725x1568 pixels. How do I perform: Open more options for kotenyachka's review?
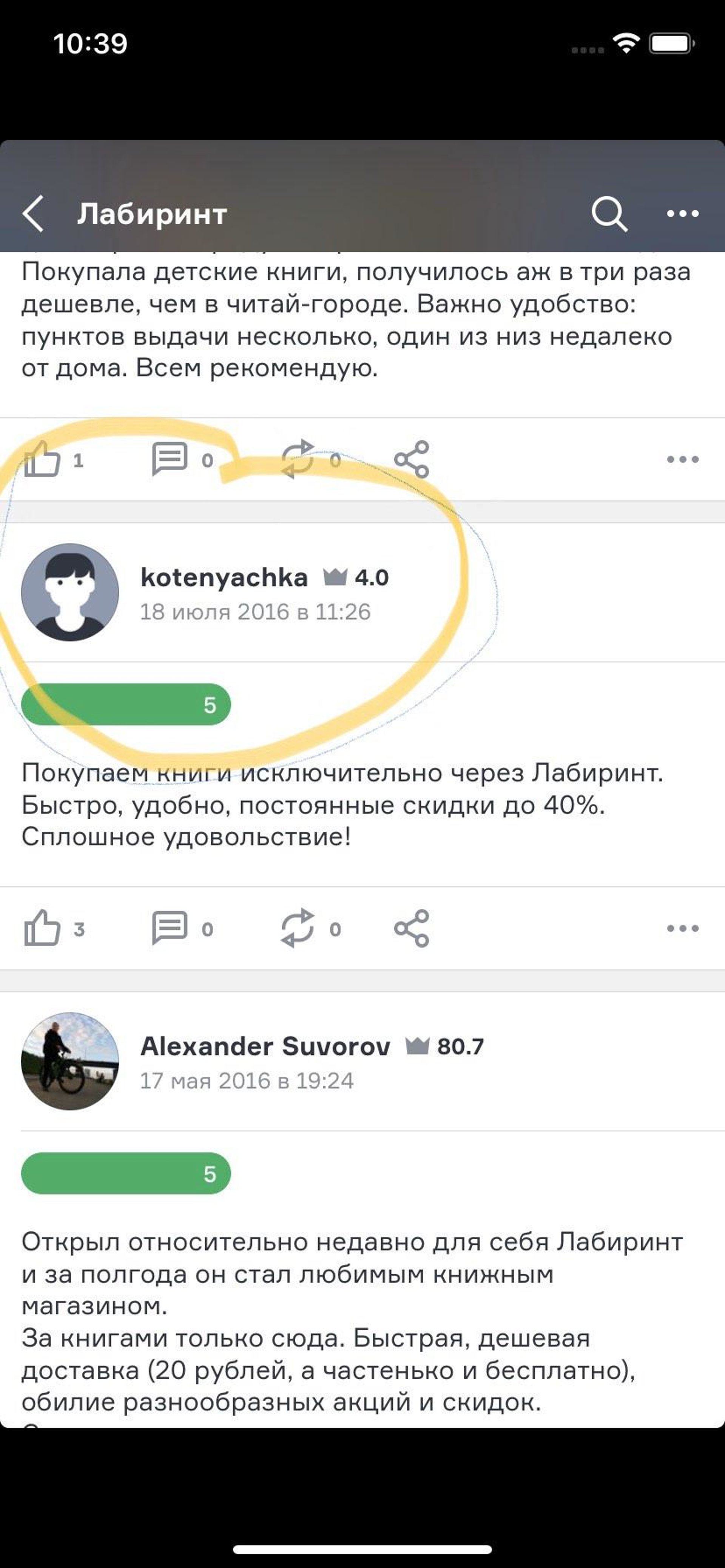[x=682, y=928]
